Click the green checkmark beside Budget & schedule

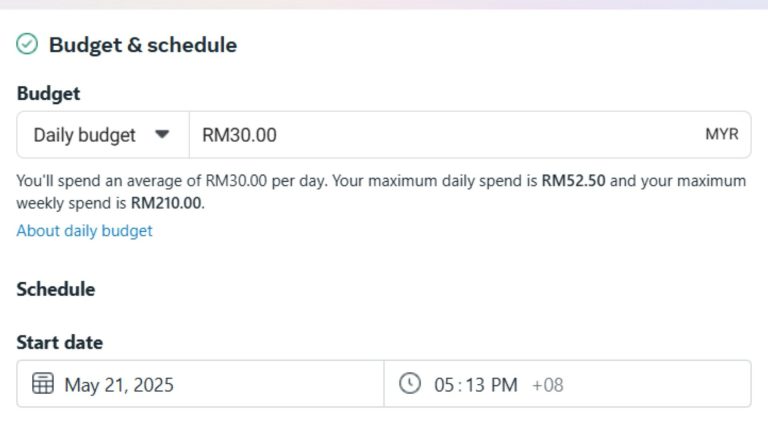pyautogui.click(x=27, y=44)
